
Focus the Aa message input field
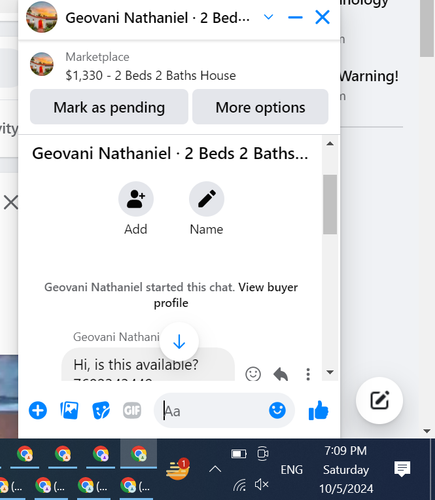tap(213, 411)
